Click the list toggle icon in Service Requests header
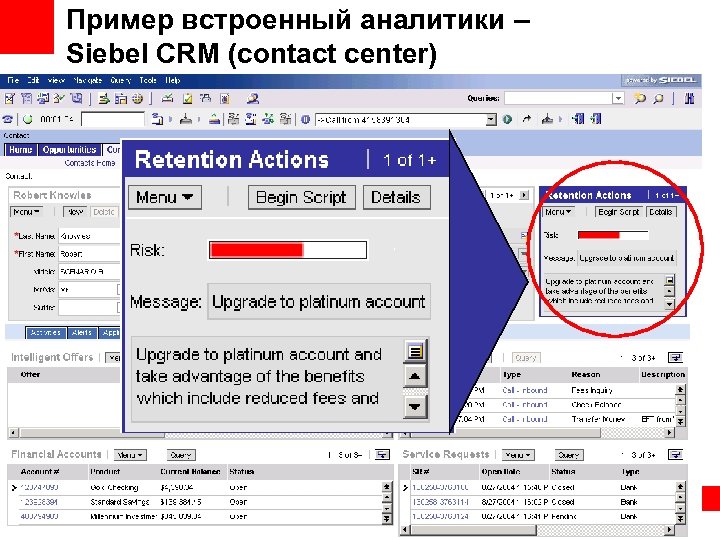The height and width of the screenshot is (540, 720). pyautogui.click(x=675, y=455)
